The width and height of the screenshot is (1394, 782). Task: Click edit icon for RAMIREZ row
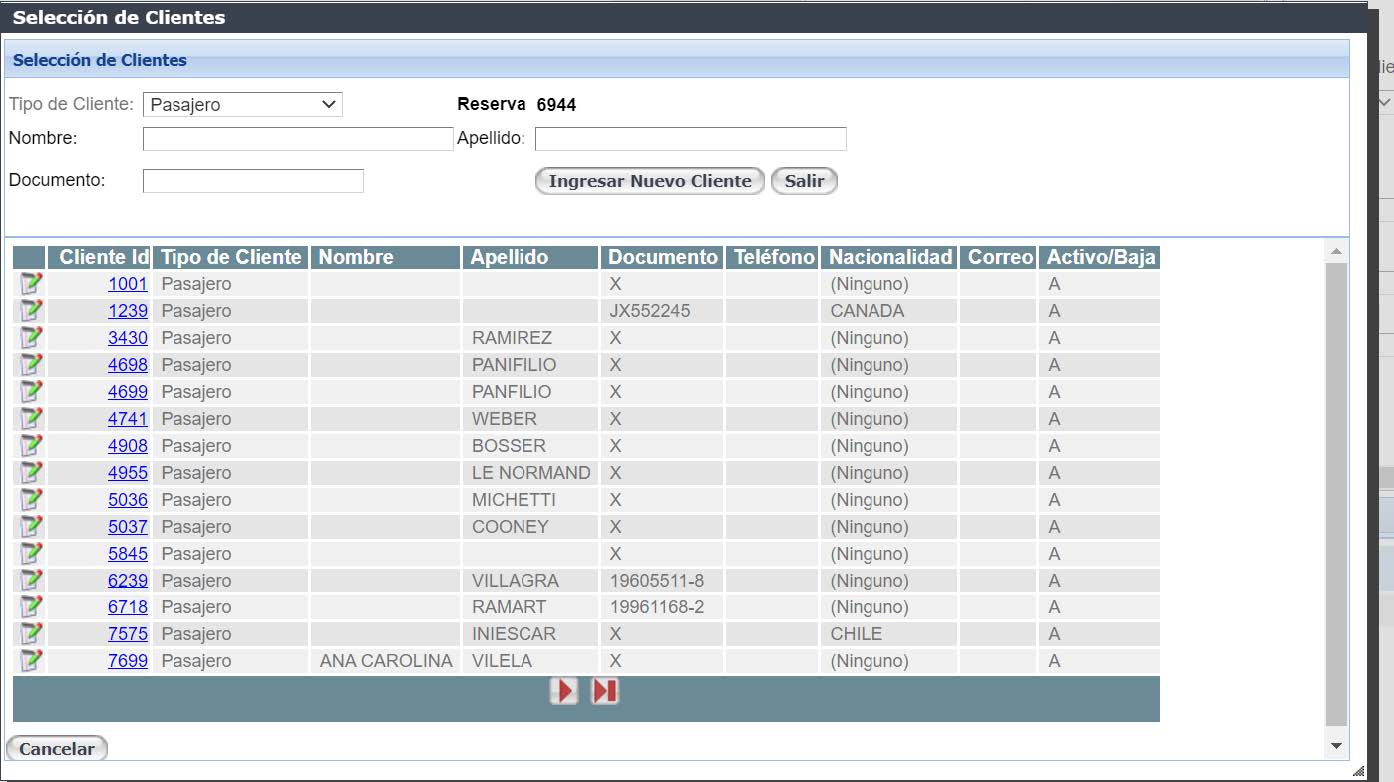[31, 338]
